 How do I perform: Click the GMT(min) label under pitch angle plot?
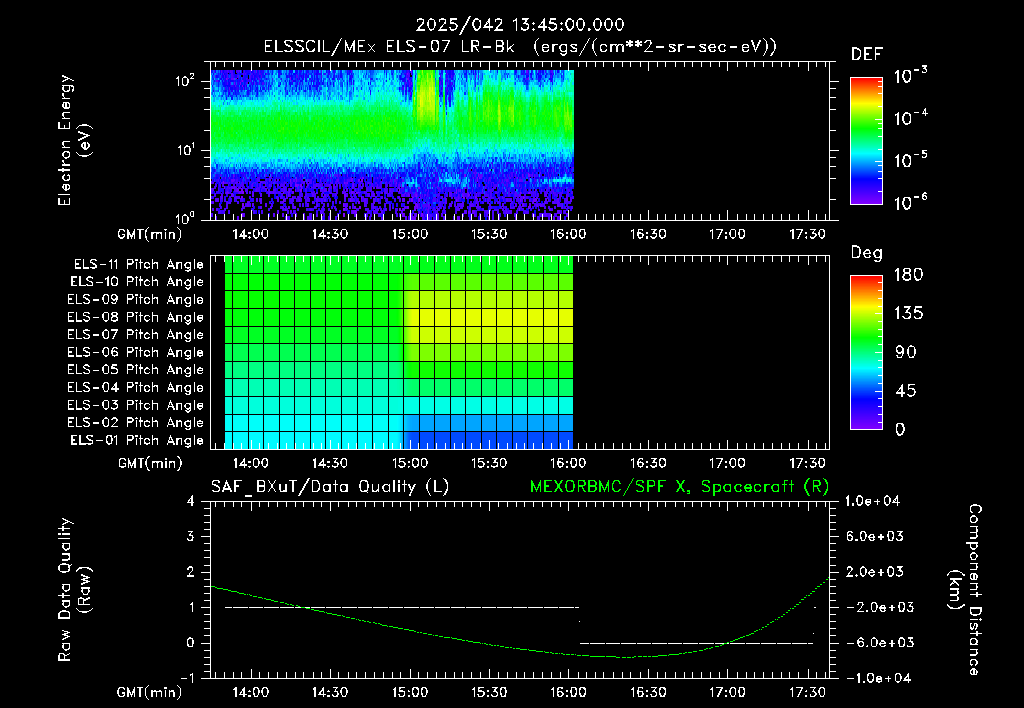(x=149, y=464)
